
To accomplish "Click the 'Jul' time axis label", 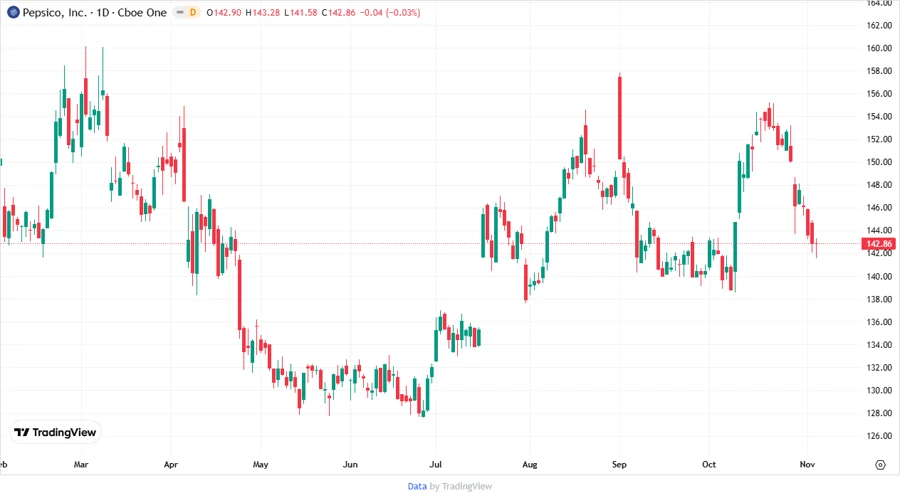I will (x=436, y=465).
